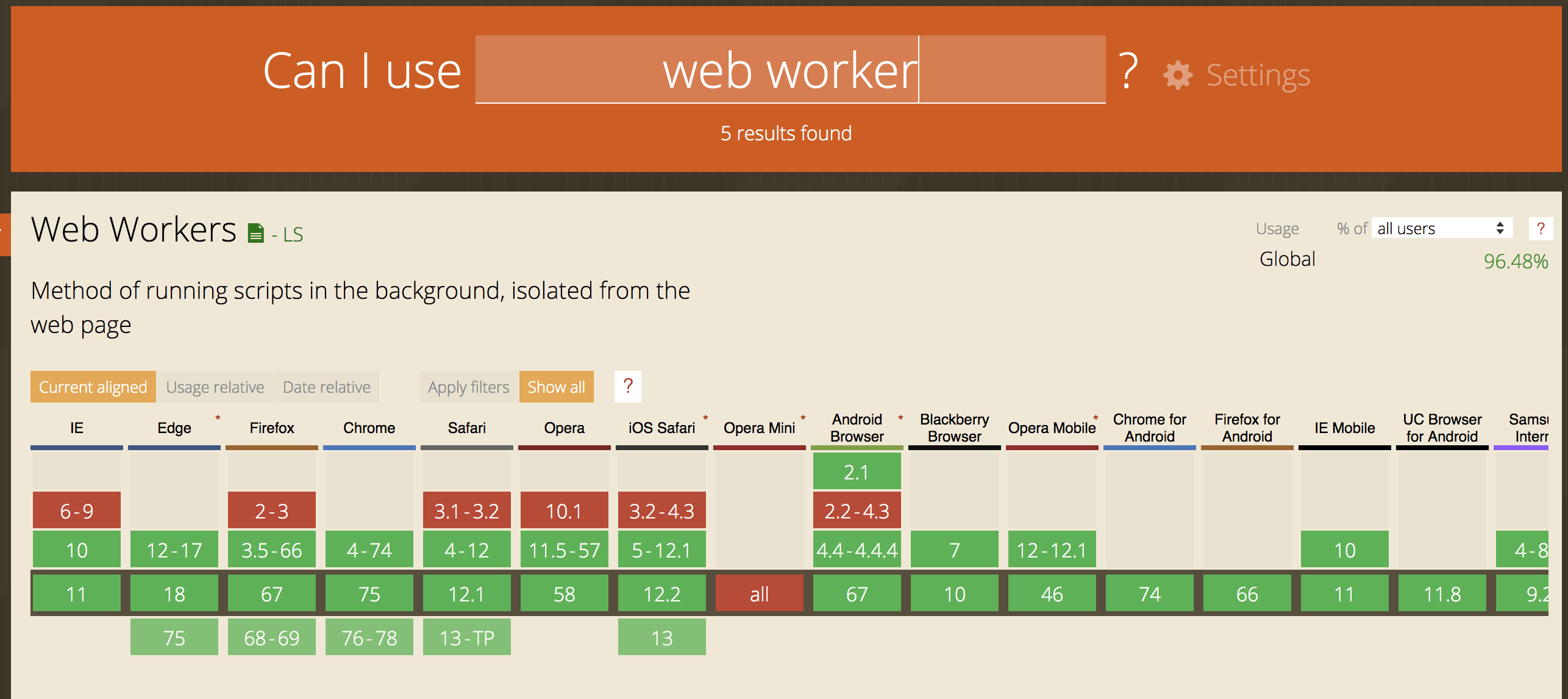Image resolution: width=1568 pixels, height=699 pixels.
Task: Click the LS spec status link
Action: coord(293,234)
